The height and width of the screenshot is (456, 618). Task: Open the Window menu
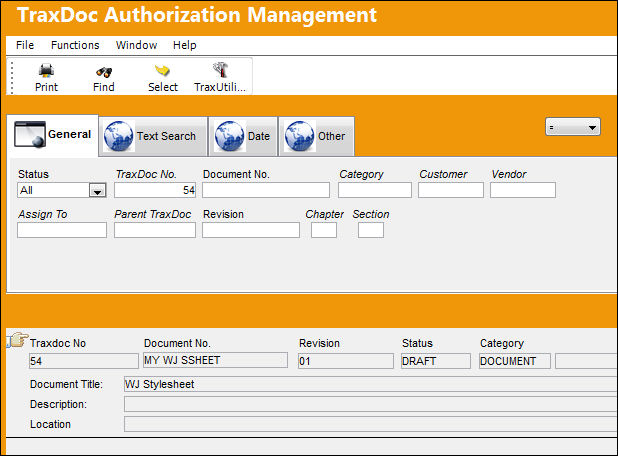(136, 45)
